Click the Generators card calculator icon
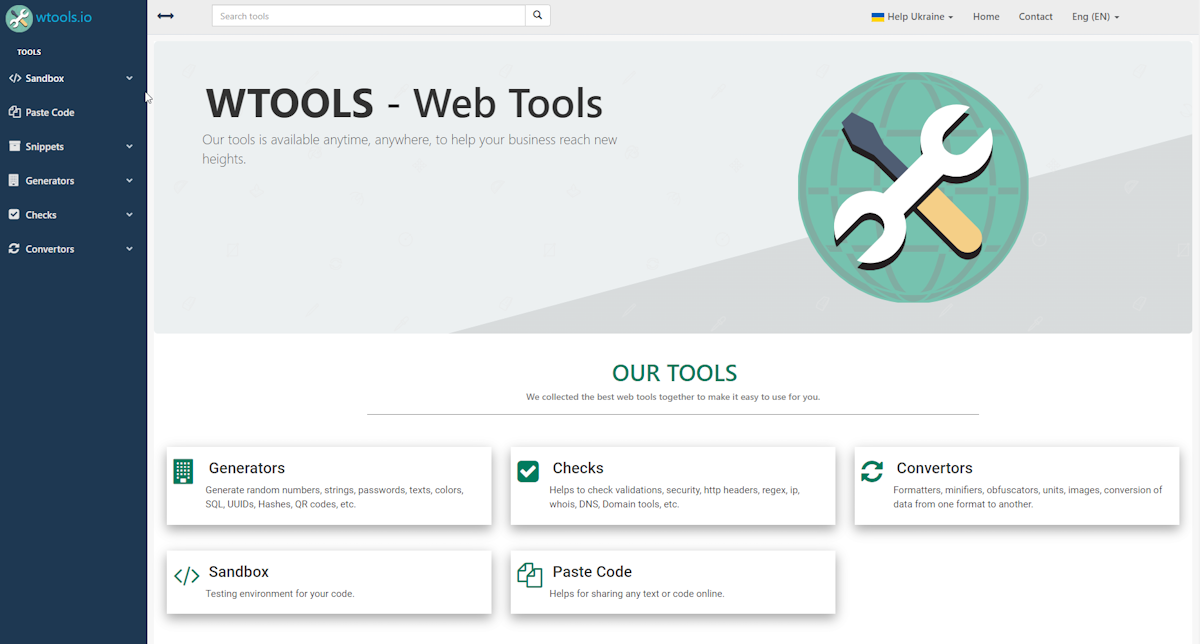The width and height of the screenshot is (1200, 644). click(x=183, y=472)
